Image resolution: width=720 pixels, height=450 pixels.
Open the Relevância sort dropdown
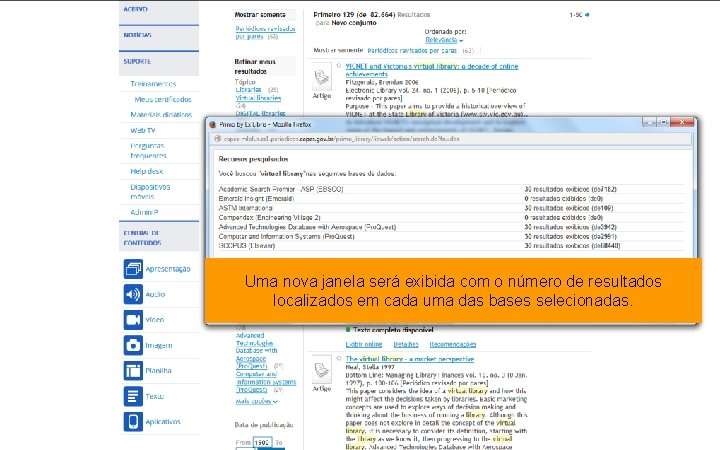(444, 40)
